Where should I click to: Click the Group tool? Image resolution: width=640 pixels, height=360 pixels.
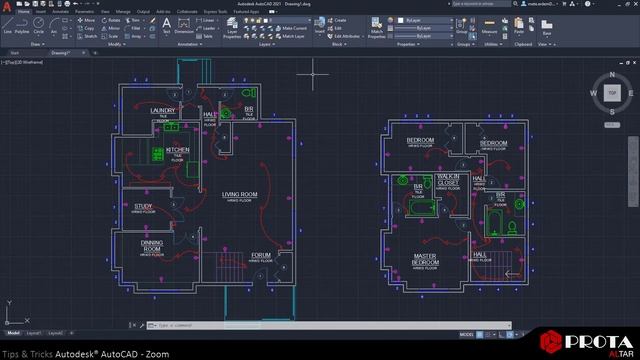(x=461, y=25)
